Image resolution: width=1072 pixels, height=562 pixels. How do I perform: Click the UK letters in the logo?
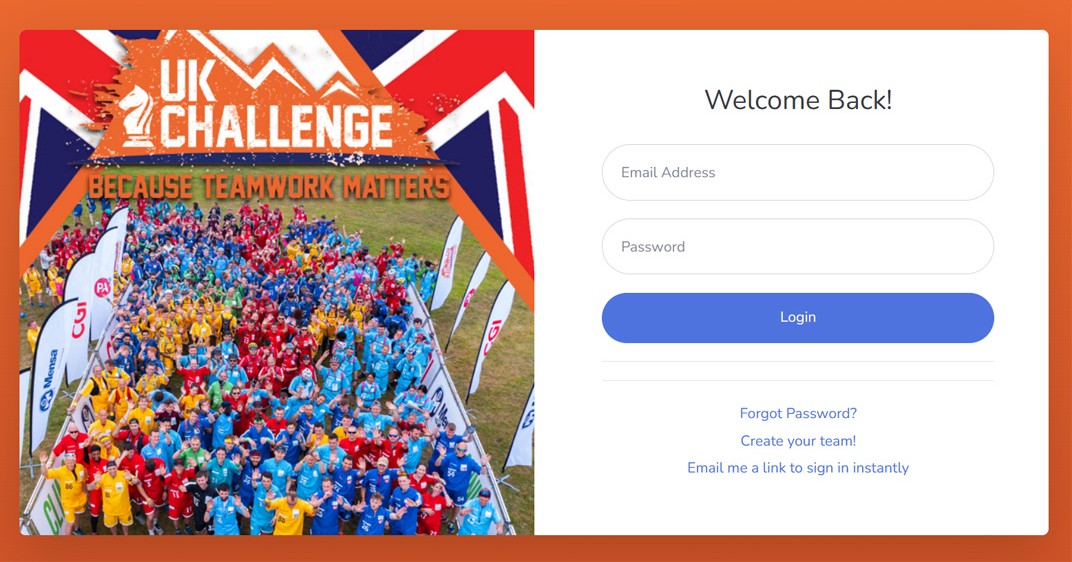(189, 80)
